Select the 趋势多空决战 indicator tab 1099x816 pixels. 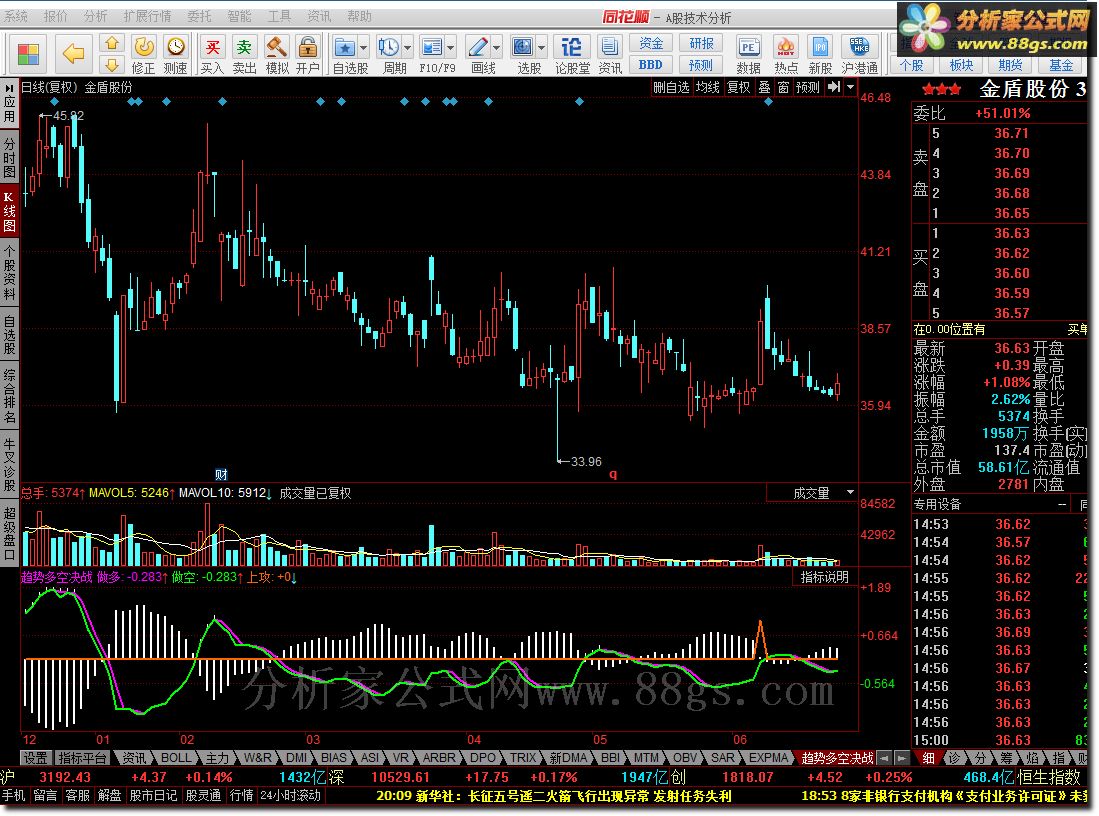(x=837, y=758)
